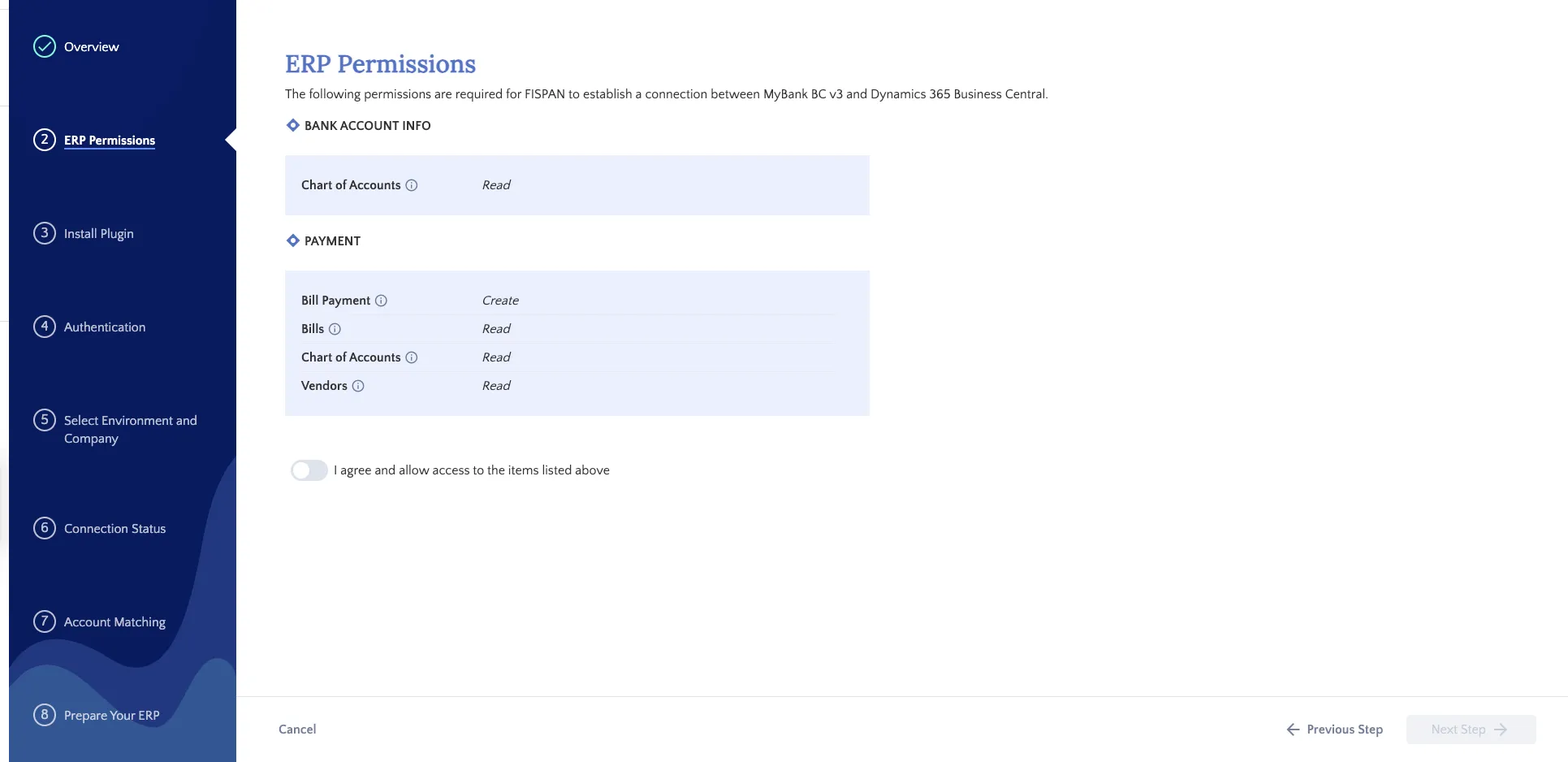Click the step 3 circle icon

tap(45, 233)
